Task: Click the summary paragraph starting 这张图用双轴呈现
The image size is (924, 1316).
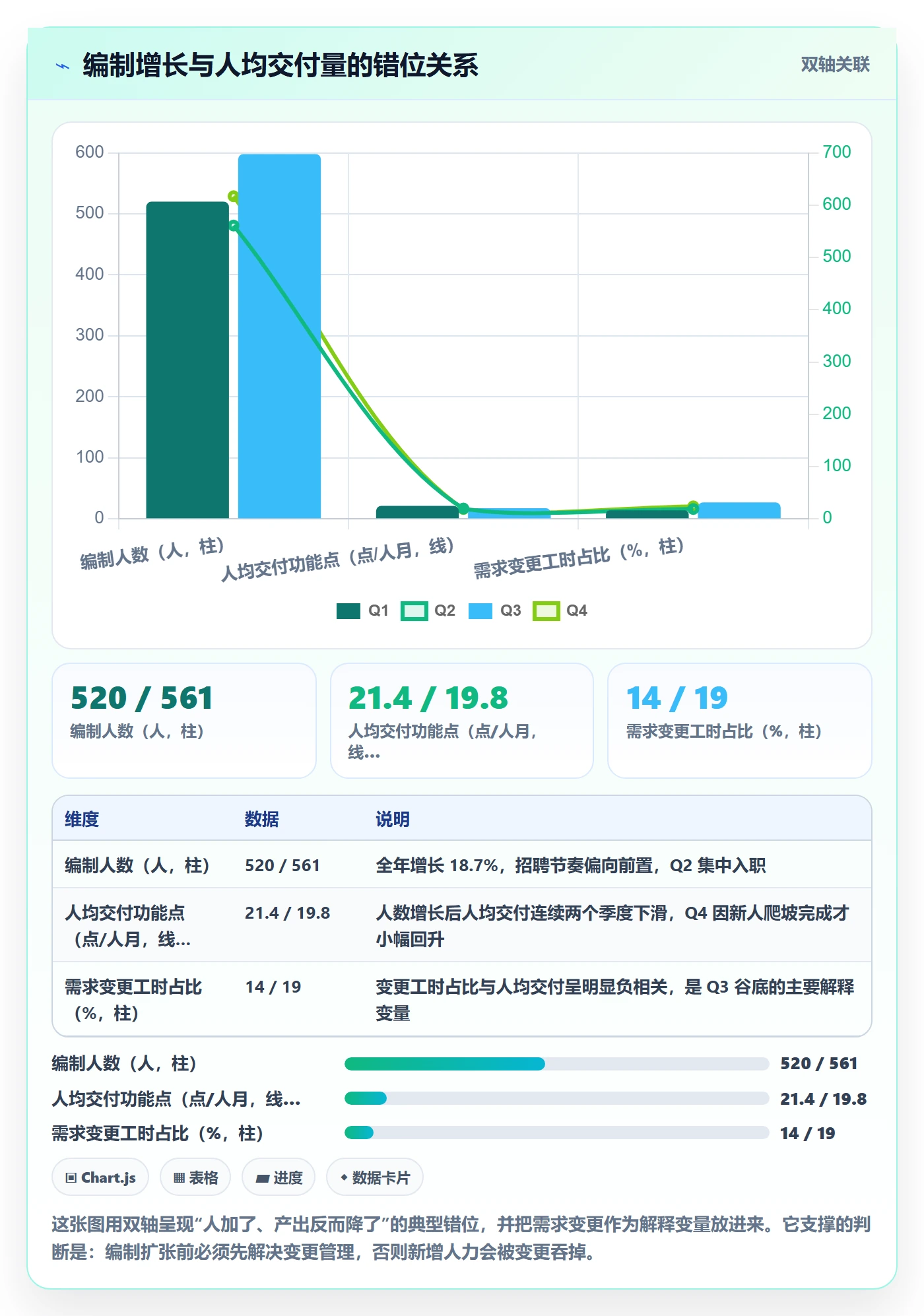Action: coord(461,1237)
